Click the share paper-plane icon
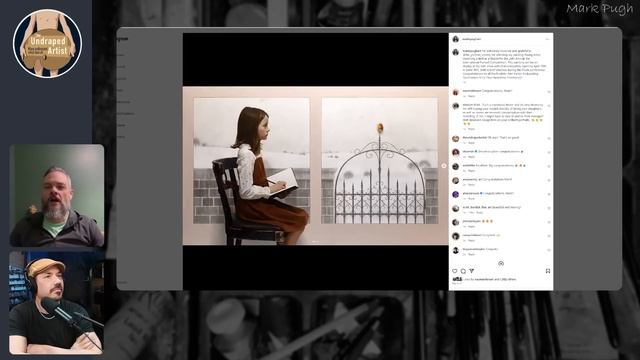Image resolution: width=640 pixels, height=360 pixels. click(x=472, y=271)
